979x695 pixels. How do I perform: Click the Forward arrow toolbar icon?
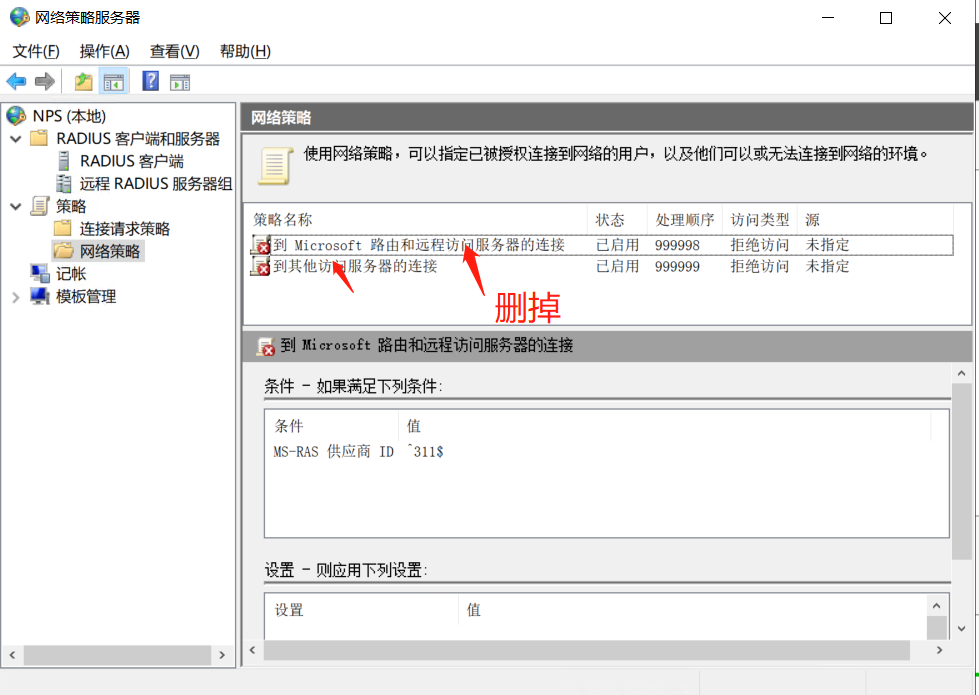(45, 81)
